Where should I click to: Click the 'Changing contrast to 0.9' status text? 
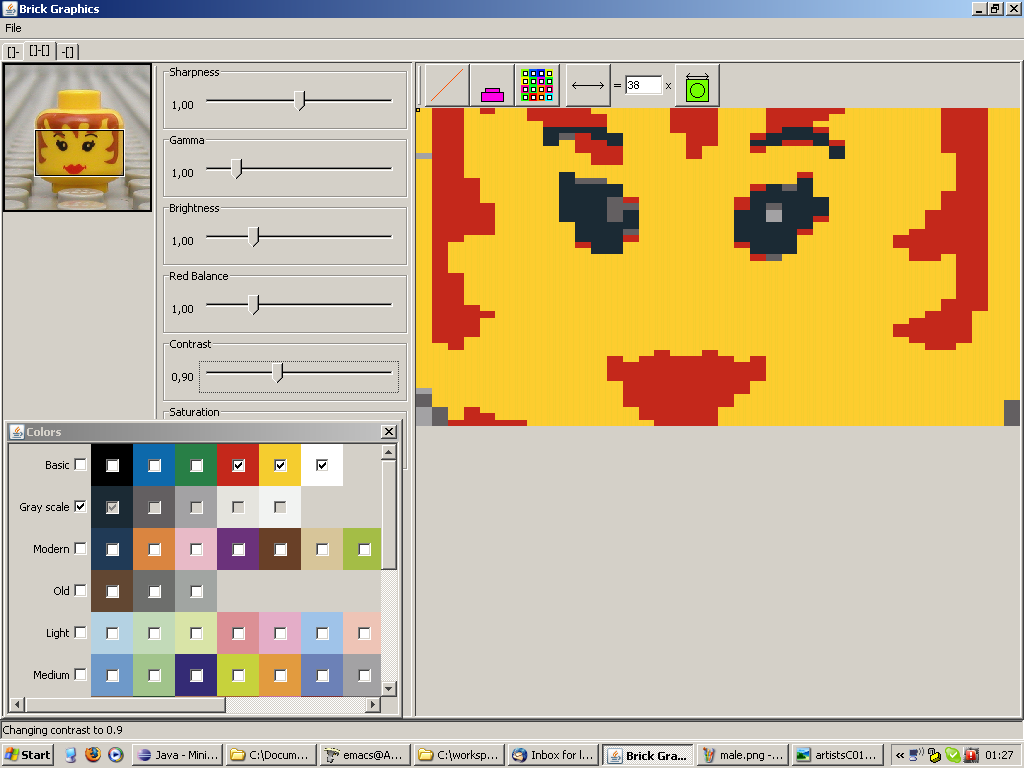(63, 730)
